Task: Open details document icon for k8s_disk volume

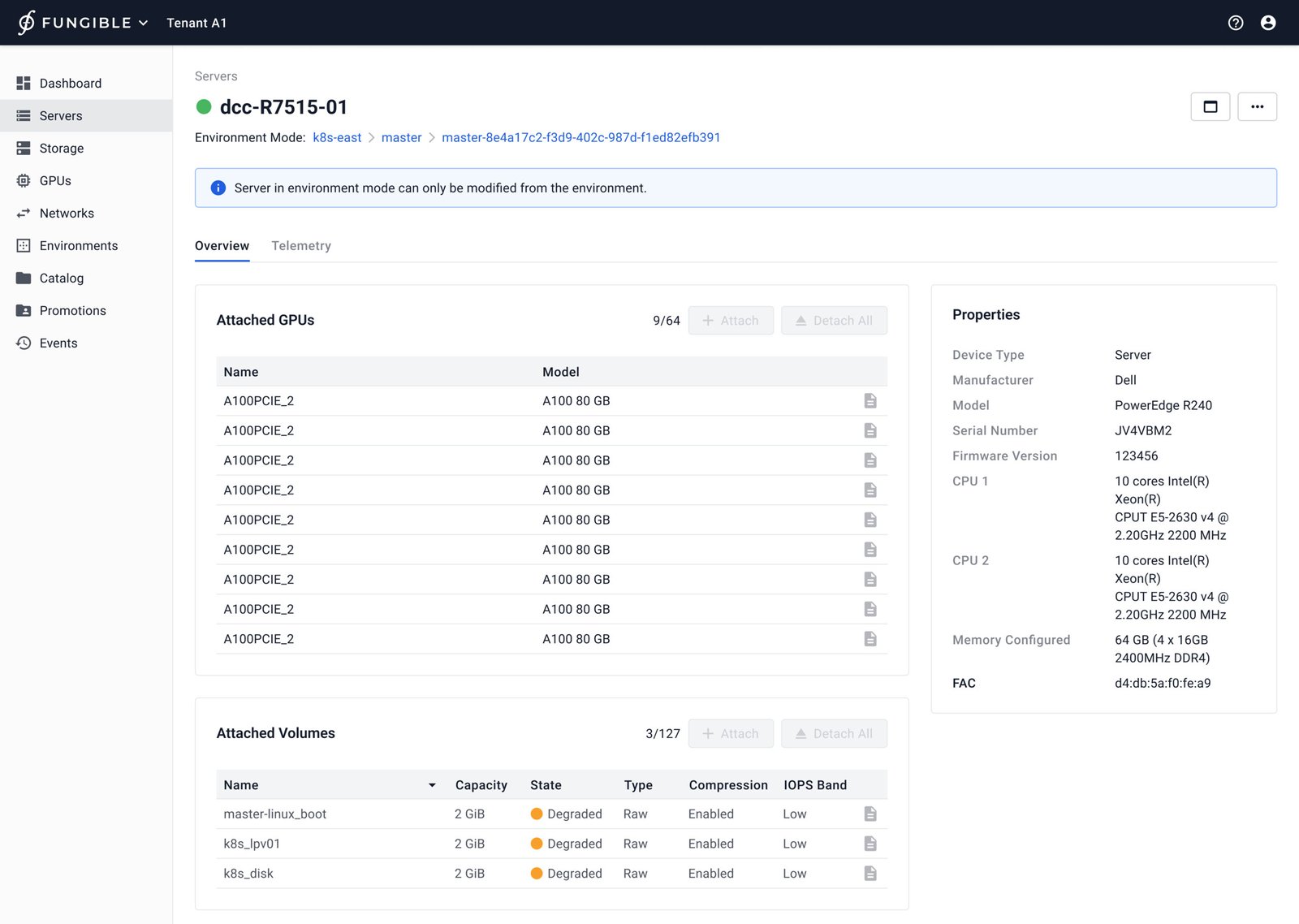Action: (x=870, y=874)
